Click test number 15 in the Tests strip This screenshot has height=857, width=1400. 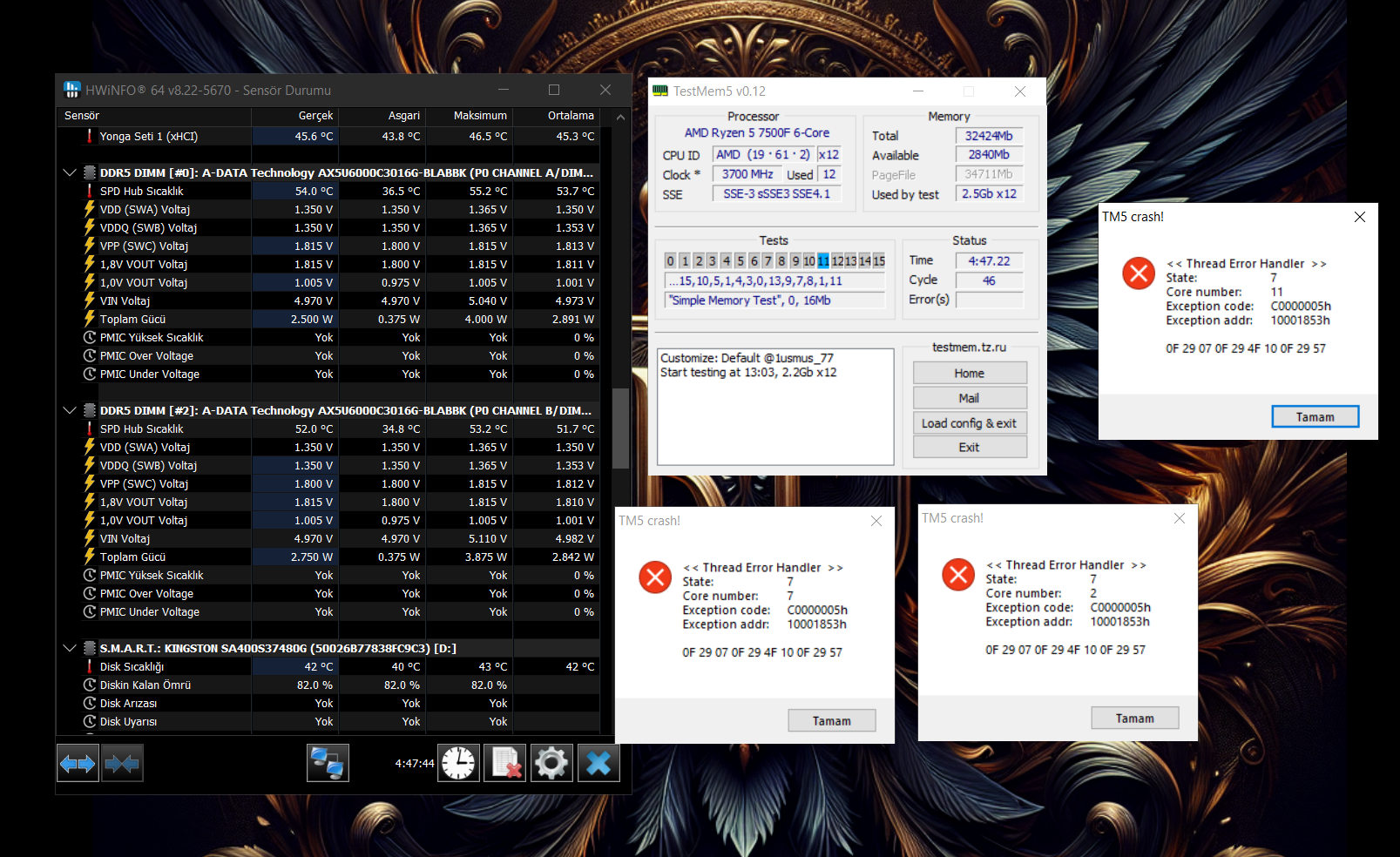879,260
